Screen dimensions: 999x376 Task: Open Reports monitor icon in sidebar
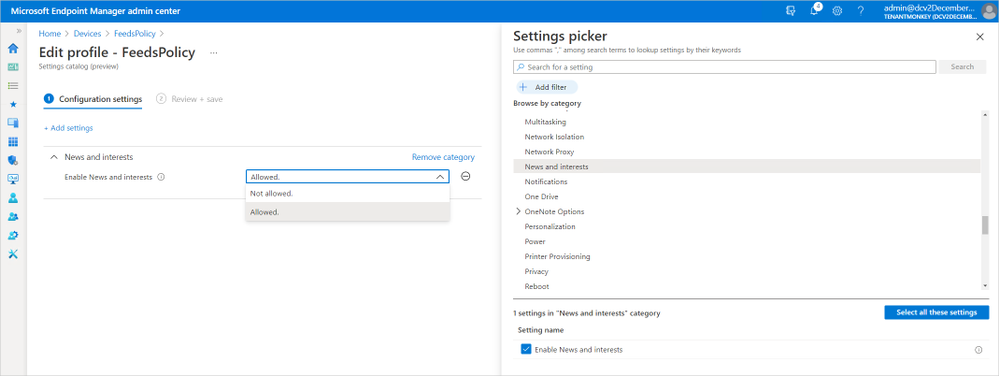click(x=13, y=179)
